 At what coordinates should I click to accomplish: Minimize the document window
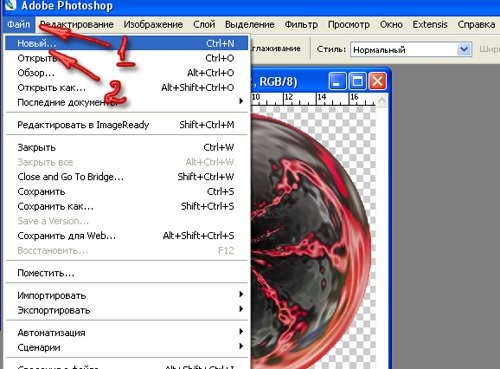pyautogui.click(x=337, y=81)
